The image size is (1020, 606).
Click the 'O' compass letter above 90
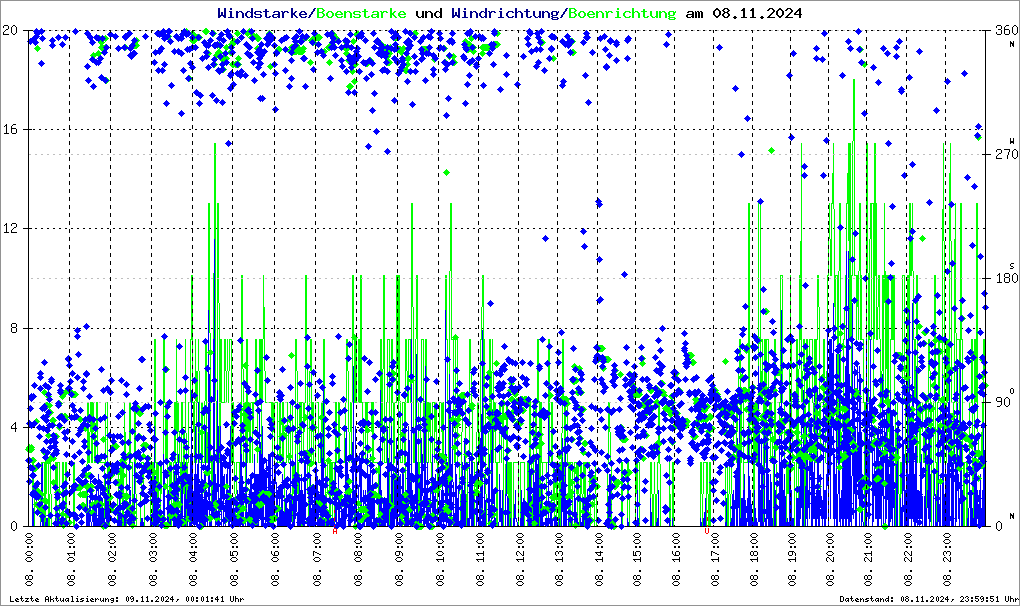1012,390
